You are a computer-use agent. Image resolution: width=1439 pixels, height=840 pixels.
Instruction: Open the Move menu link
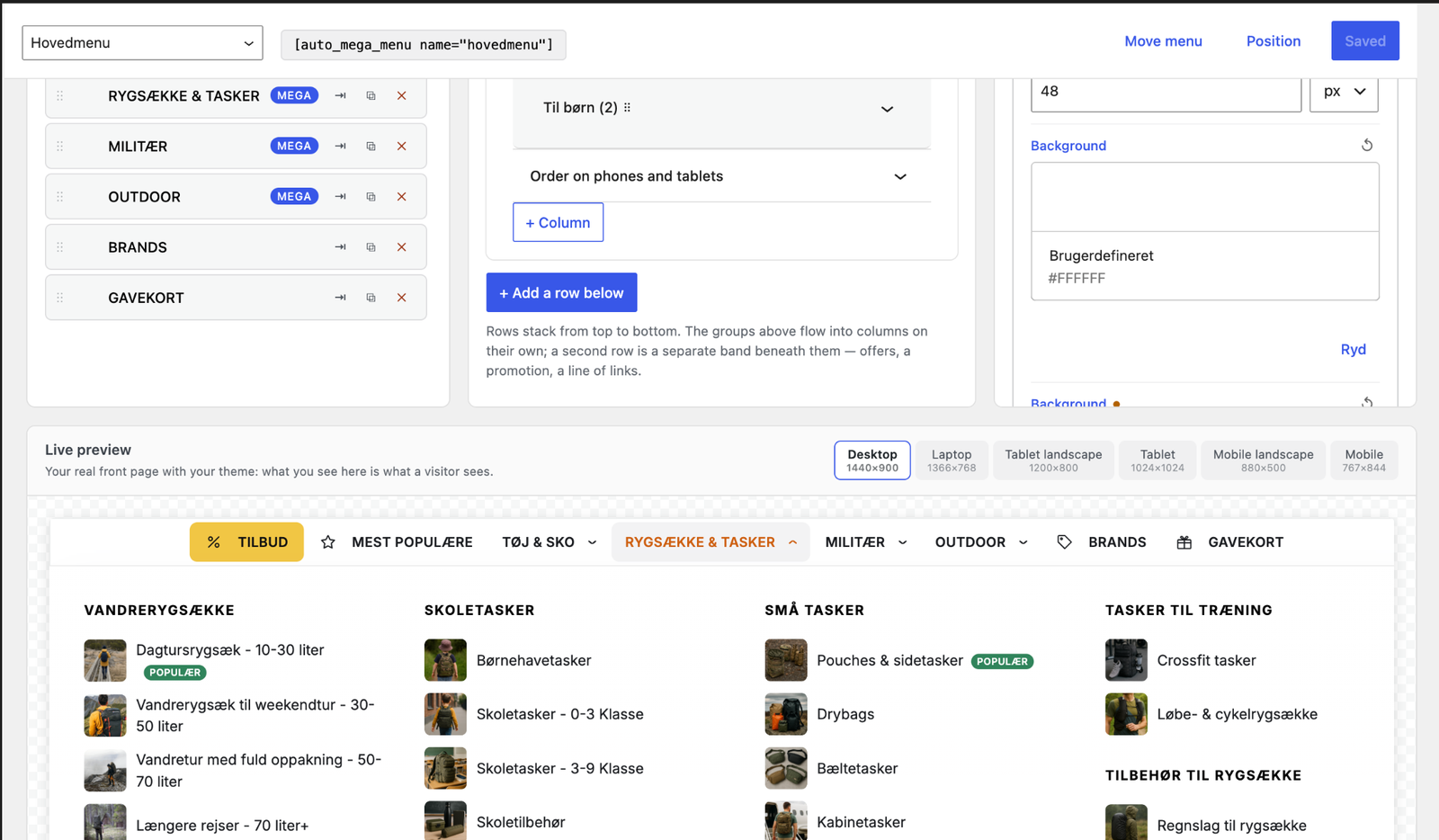point(1163,41)
